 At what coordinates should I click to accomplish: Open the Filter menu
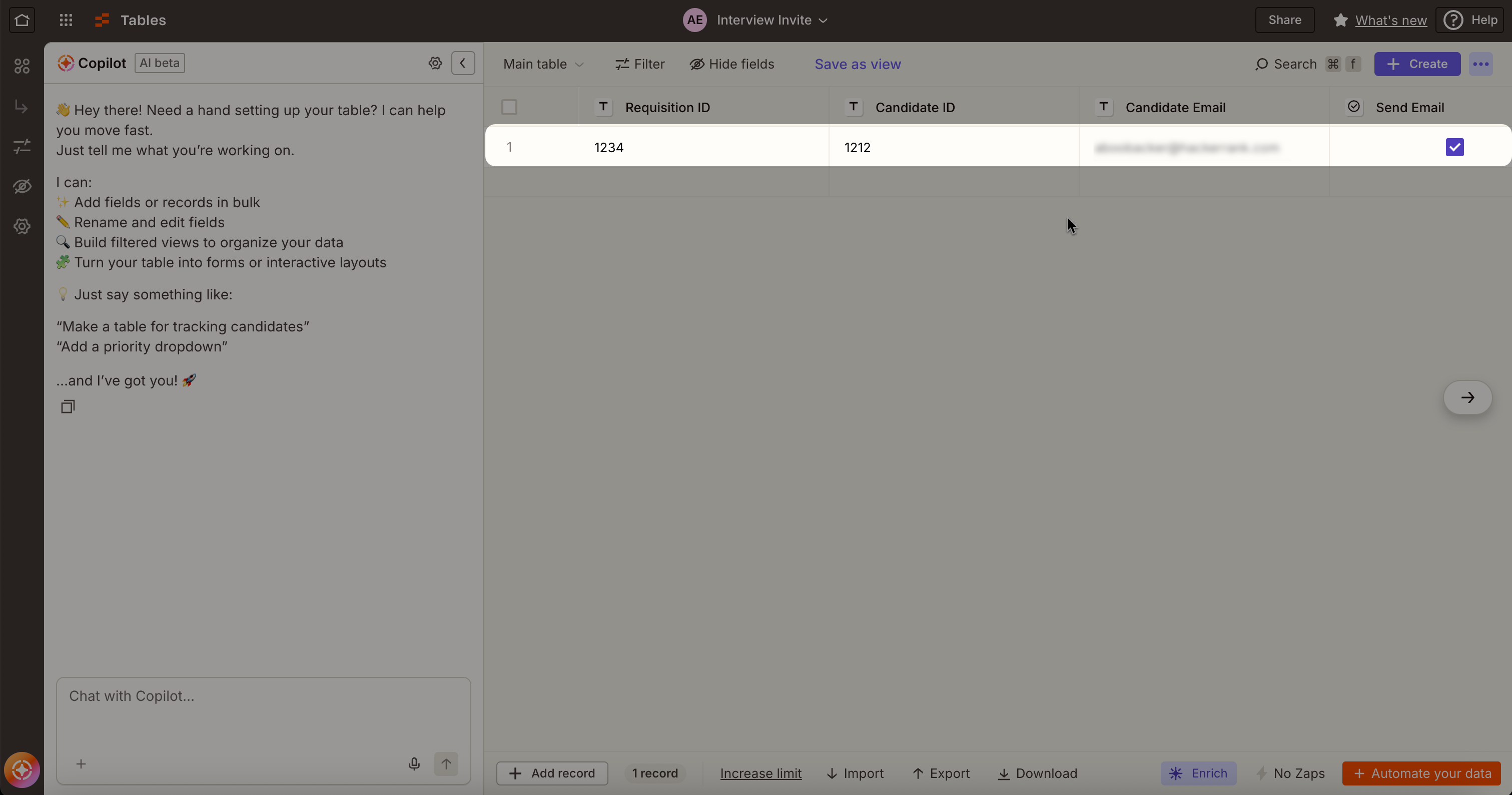click(x=639, y=64)
